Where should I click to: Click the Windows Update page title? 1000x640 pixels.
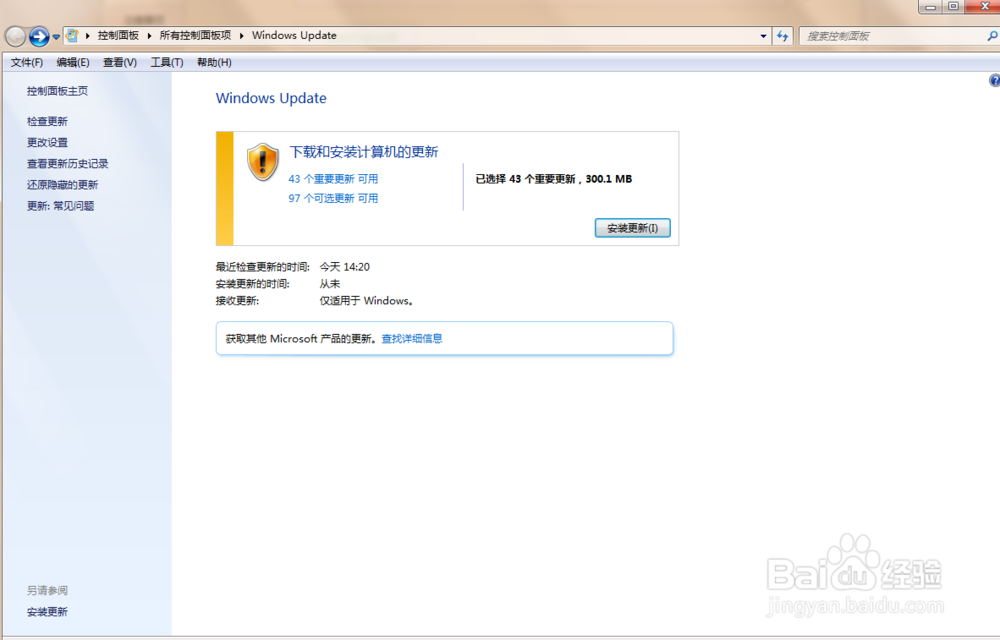271,98
